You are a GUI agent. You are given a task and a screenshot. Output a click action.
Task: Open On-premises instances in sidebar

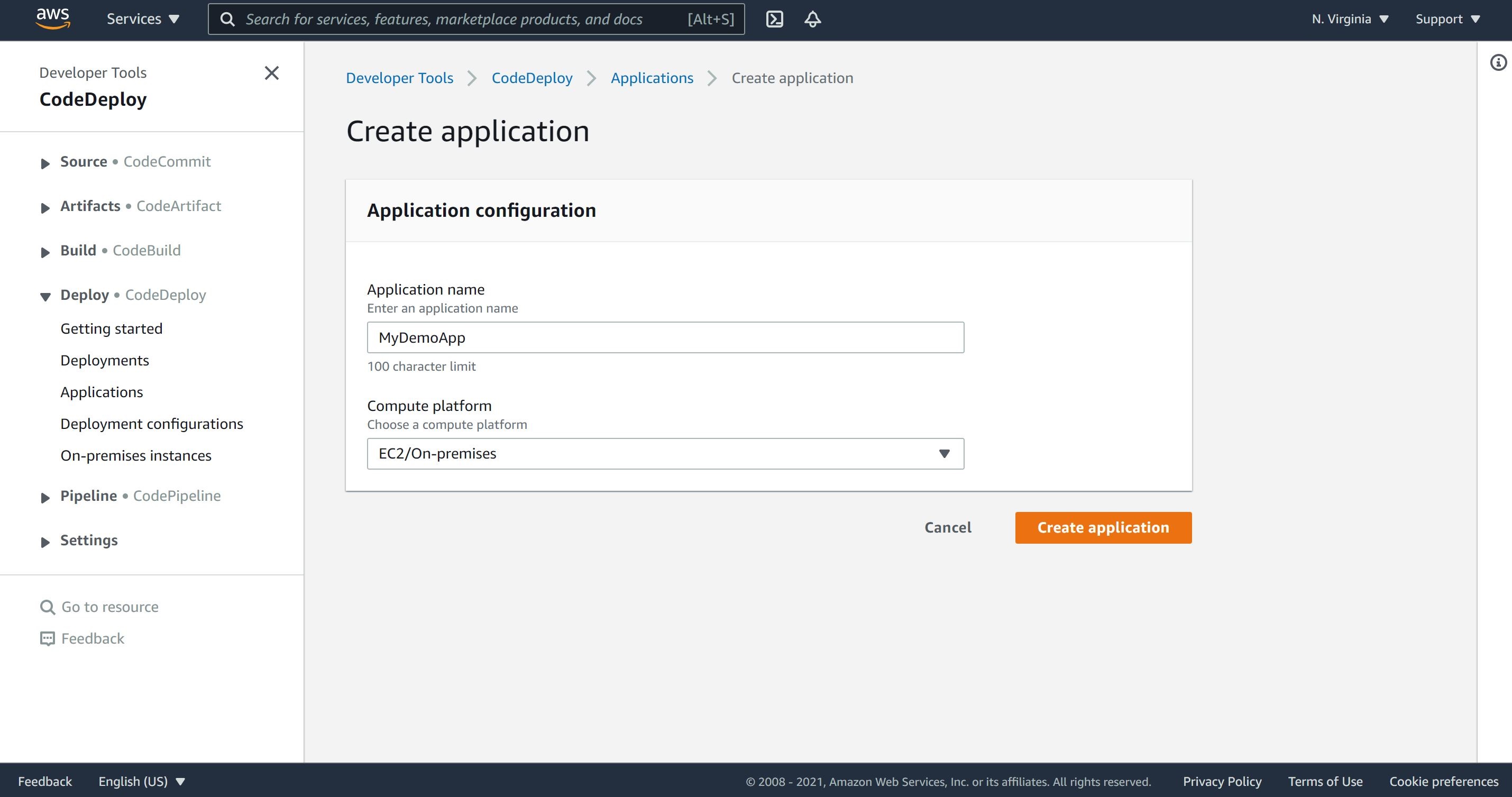tap(135, 455)
